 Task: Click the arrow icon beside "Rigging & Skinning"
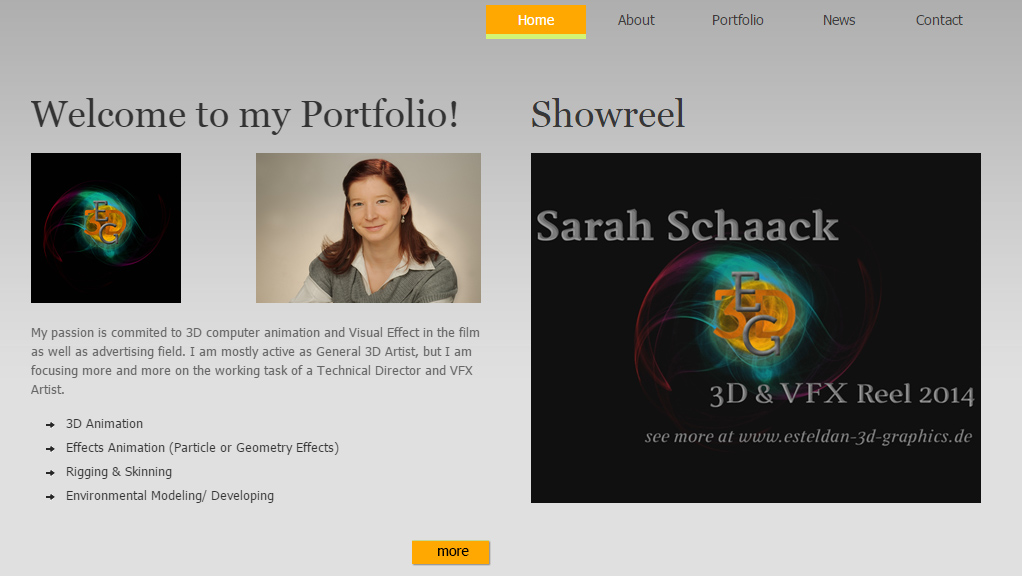point(50,472)
